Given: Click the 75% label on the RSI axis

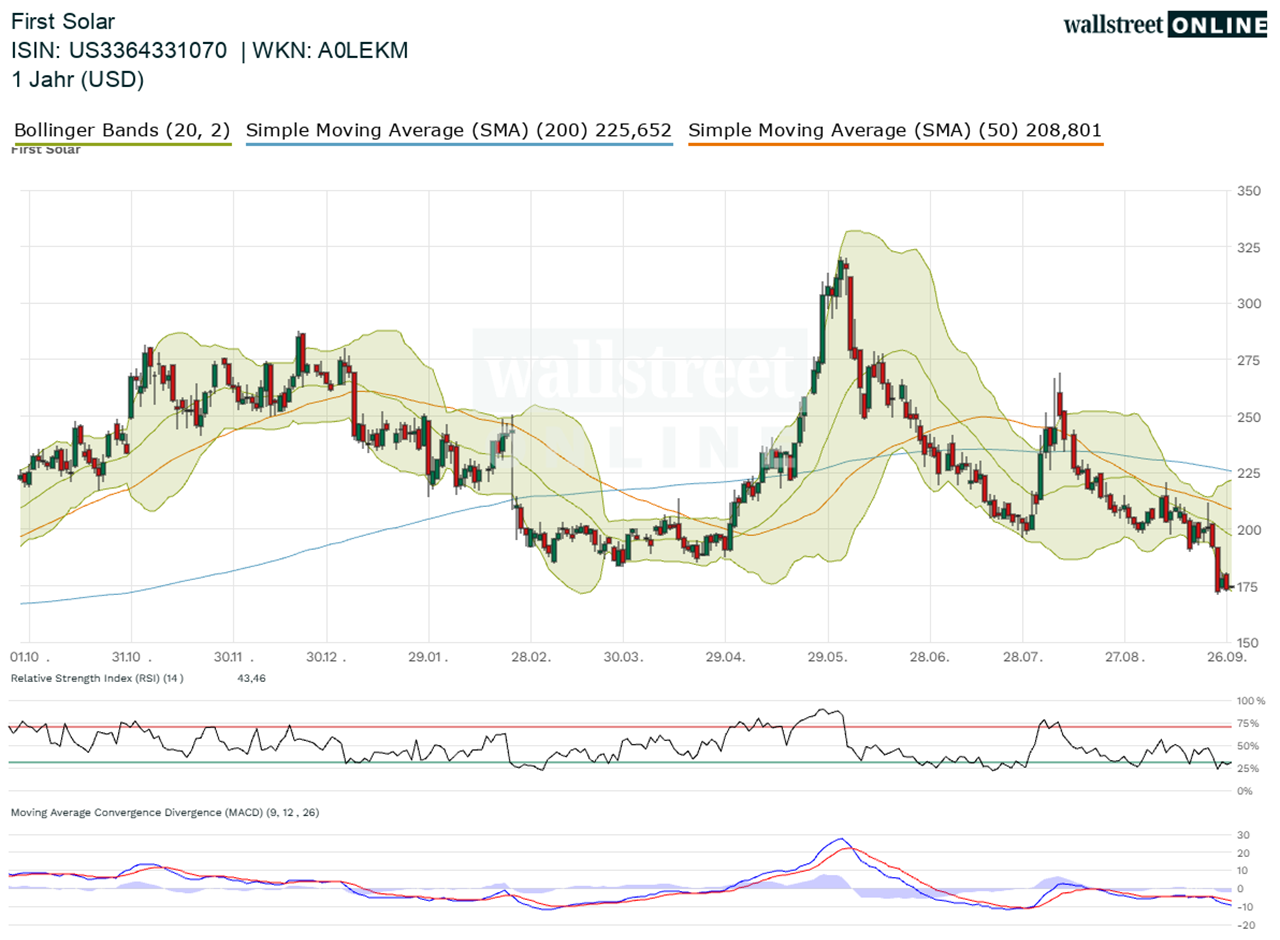Looking at the screenshot, I should click(1247, 723).
